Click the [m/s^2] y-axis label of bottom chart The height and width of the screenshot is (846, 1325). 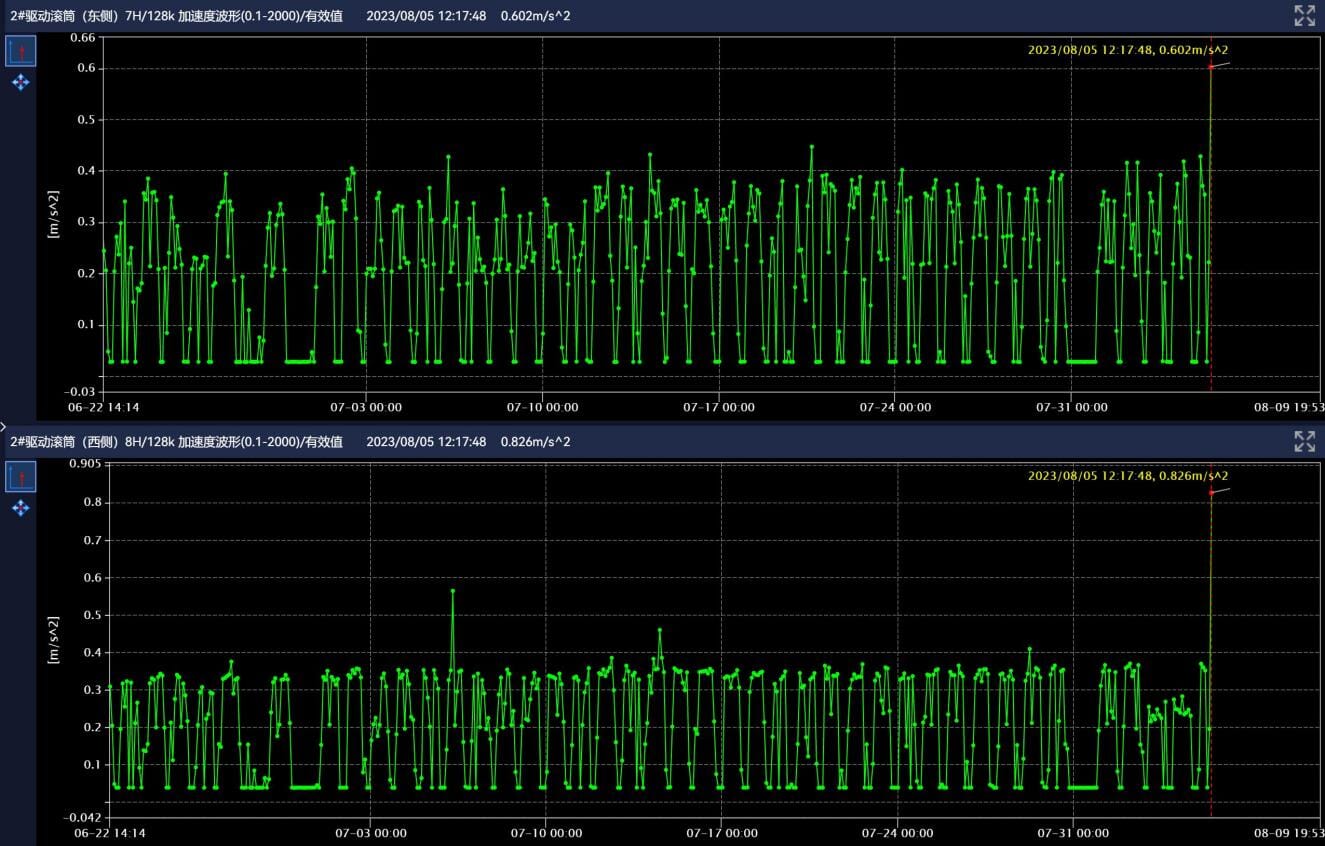pos(53,640)
